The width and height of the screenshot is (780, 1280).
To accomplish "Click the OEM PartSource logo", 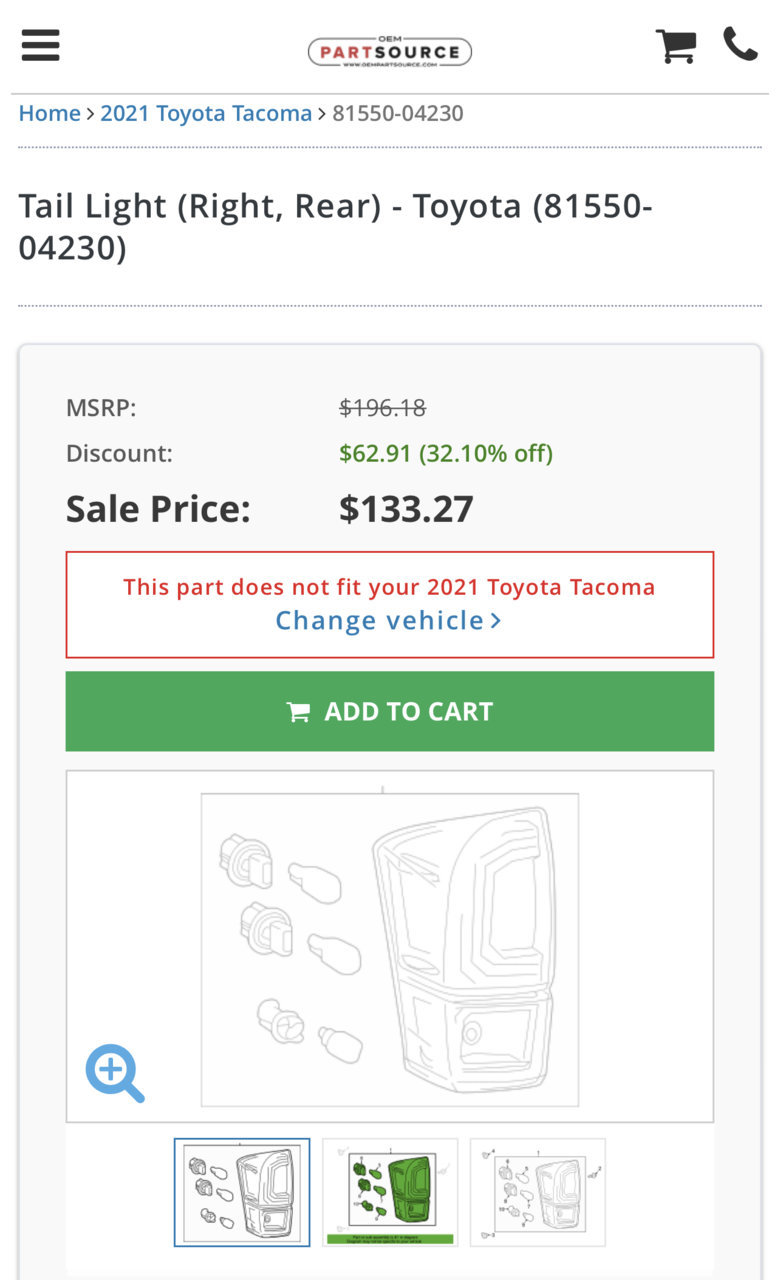I will pos(390,50).
